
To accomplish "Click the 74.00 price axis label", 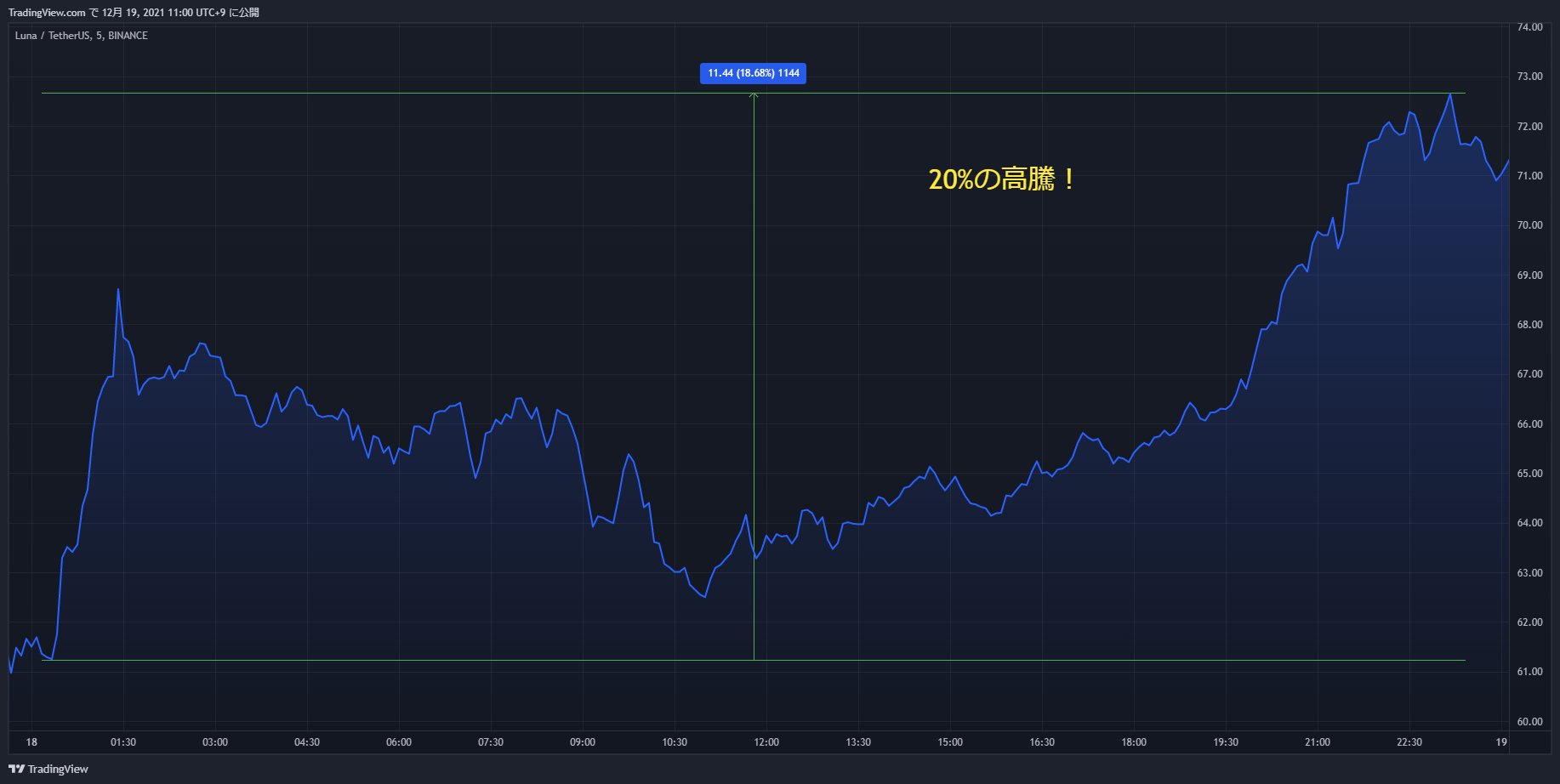I will (x=1529, y=27).
